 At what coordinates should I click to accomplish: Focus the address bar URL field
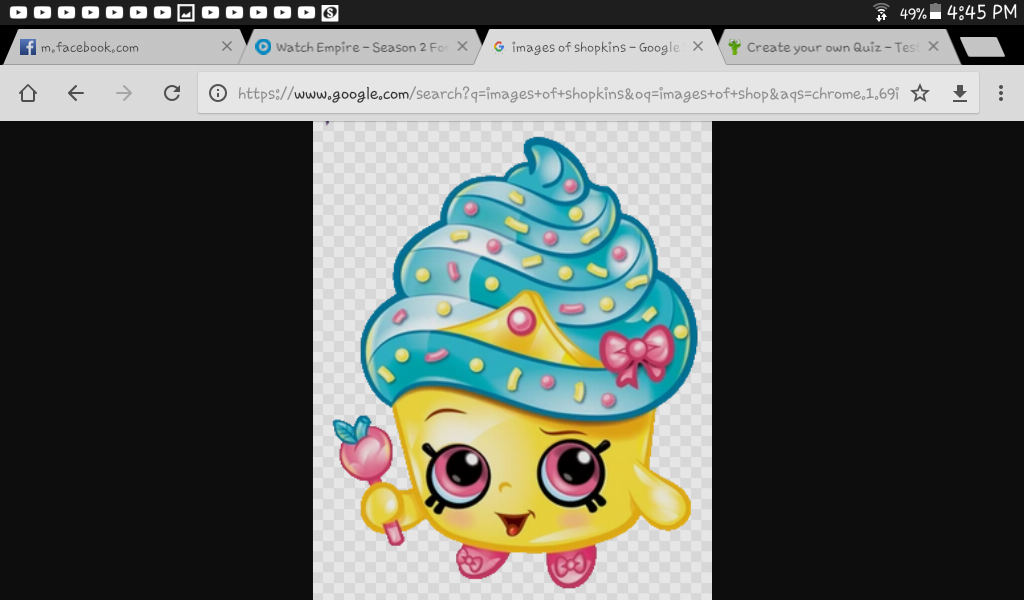click(568, 94)
